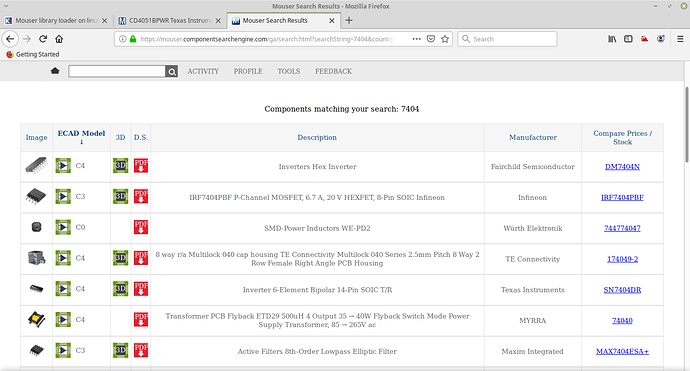Open IRF7404PBF price link
Screen dimensions: 690x371
click(622, 198)
